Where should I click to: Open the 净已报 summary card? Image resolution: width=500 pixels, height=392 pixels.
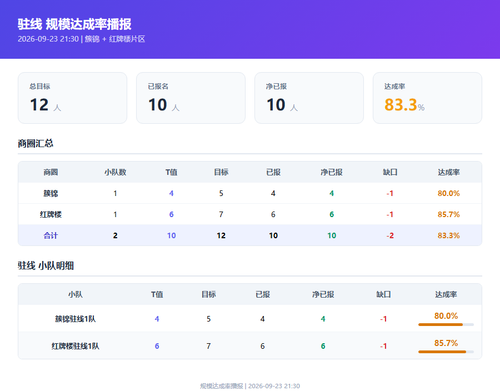click(x=309, y=98)
